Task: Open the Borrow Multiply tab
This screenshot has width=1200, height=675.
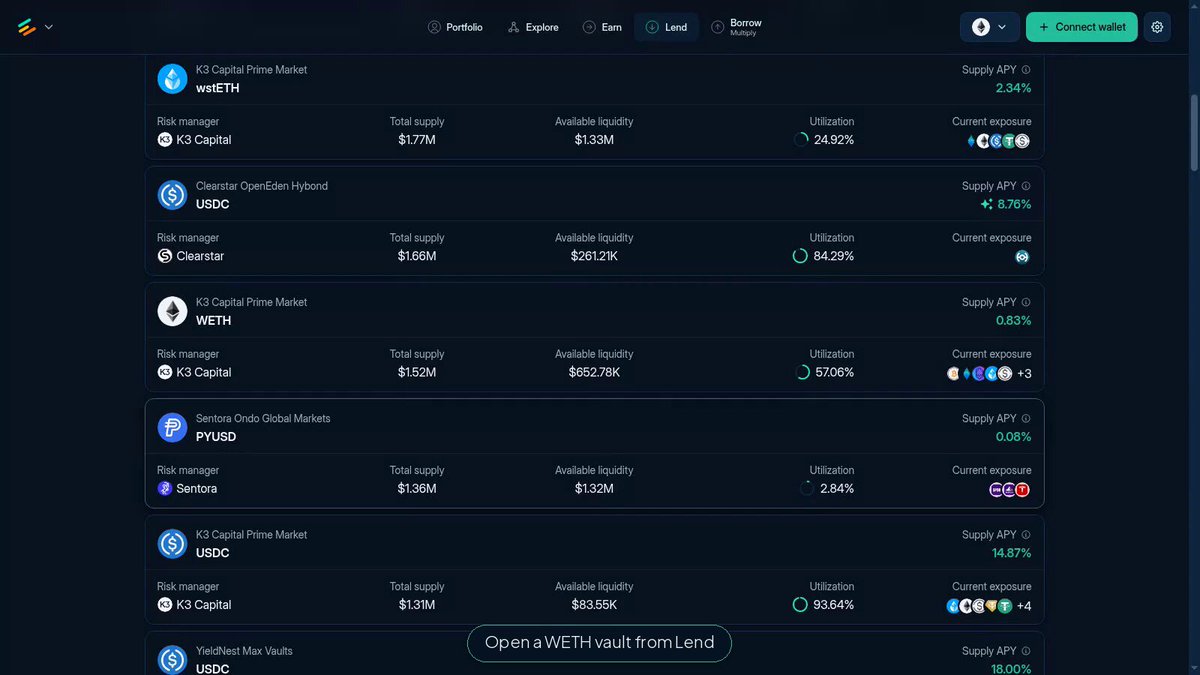Action: [x=737, y=27]
